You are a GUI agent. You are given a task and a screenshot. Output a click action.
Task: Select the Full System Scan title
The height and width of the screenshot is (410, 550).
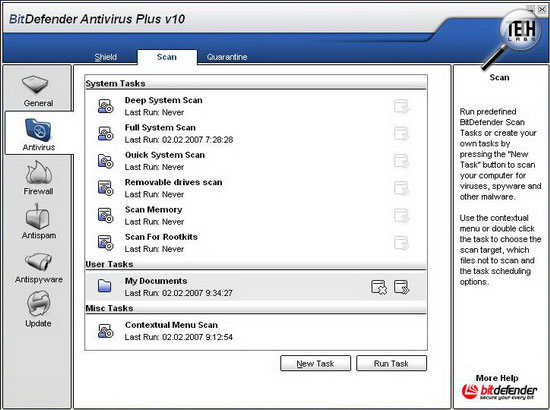pyautogui.click(x=160, y=128)
